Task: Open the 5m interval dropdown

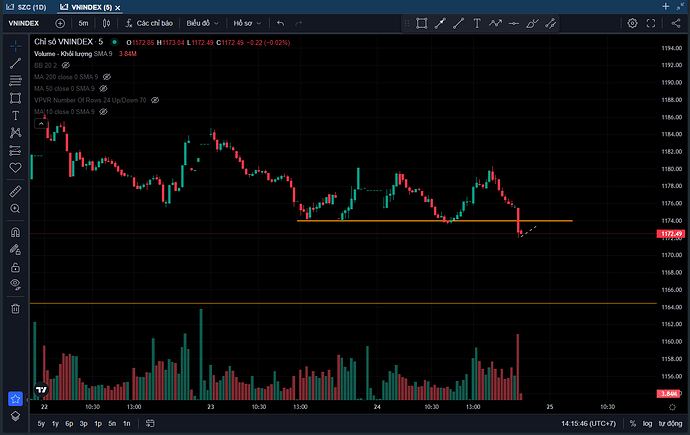Action: click(x=83, y=23)
